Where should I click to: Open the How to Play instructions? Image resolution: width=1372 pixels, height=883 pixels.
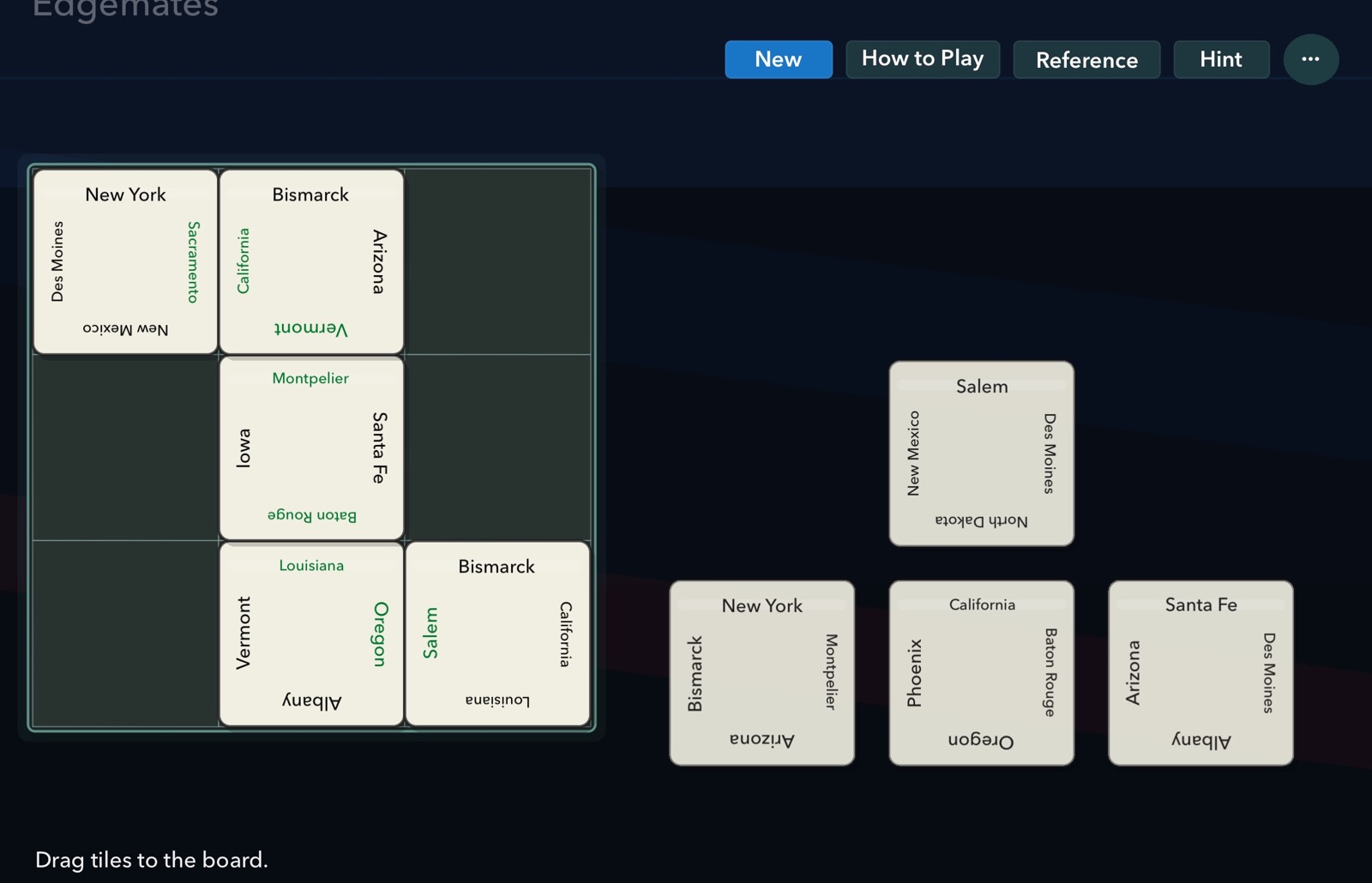[922, 59]
